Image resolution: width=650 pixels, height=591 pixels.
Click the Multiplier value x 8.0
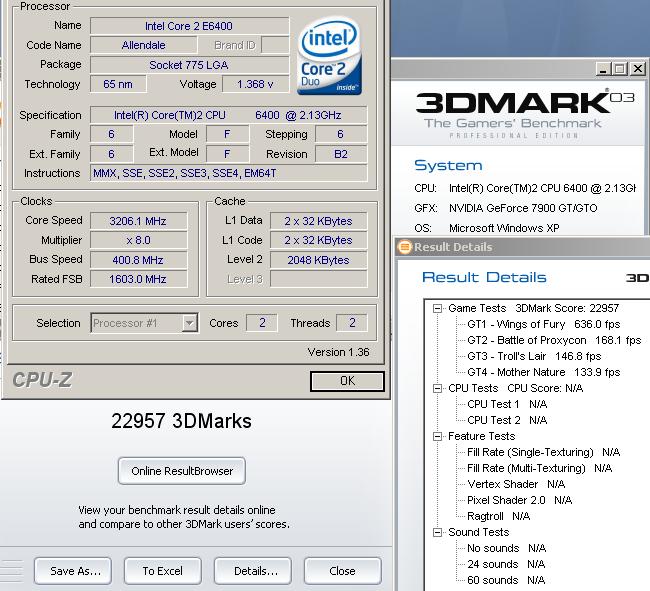coord(138,240)
